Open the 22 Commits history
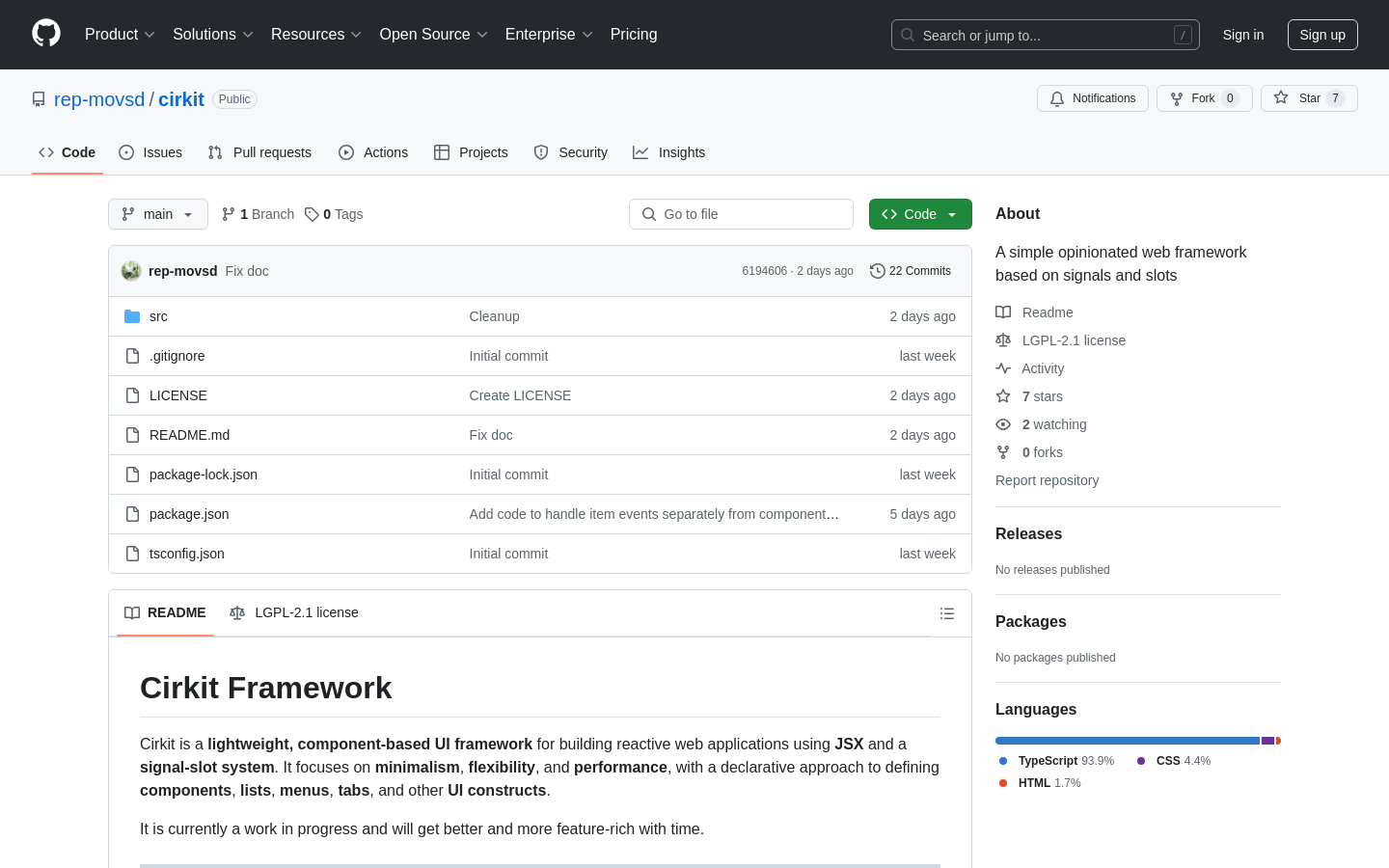 (x=911, y=271)
